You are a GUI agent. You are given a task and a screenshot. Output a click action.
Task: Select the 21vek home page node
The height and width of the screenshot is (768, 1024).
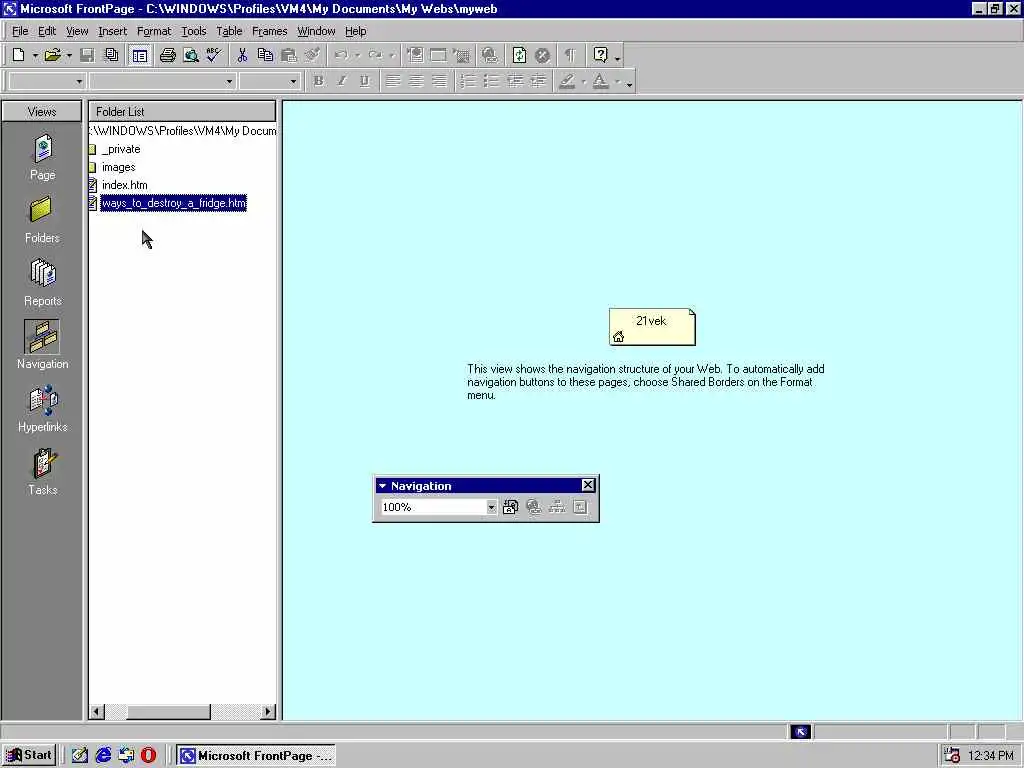click(x=652, y=327)
